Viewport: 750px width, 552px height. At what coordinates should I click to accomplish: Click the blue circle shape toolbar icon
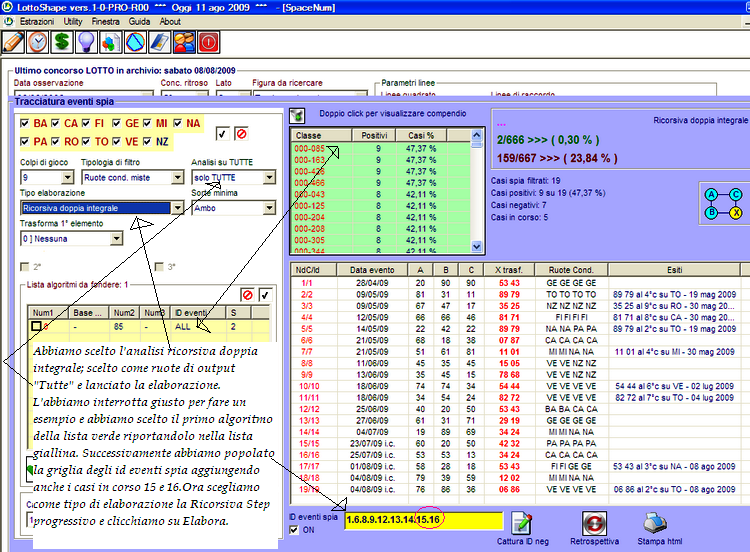point(135,42)
